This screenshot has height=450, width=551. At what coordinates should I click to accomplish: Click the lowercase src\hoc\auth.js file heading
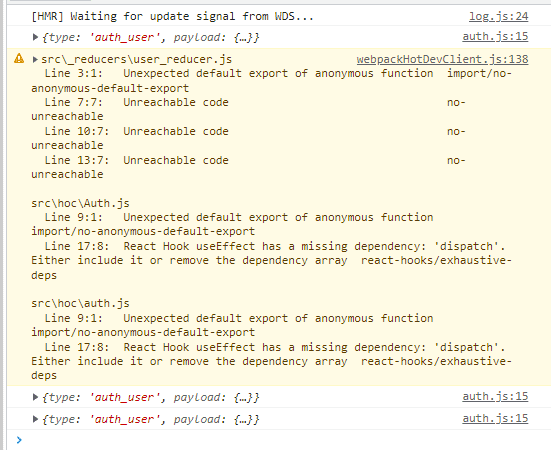(x=80, y=303)
